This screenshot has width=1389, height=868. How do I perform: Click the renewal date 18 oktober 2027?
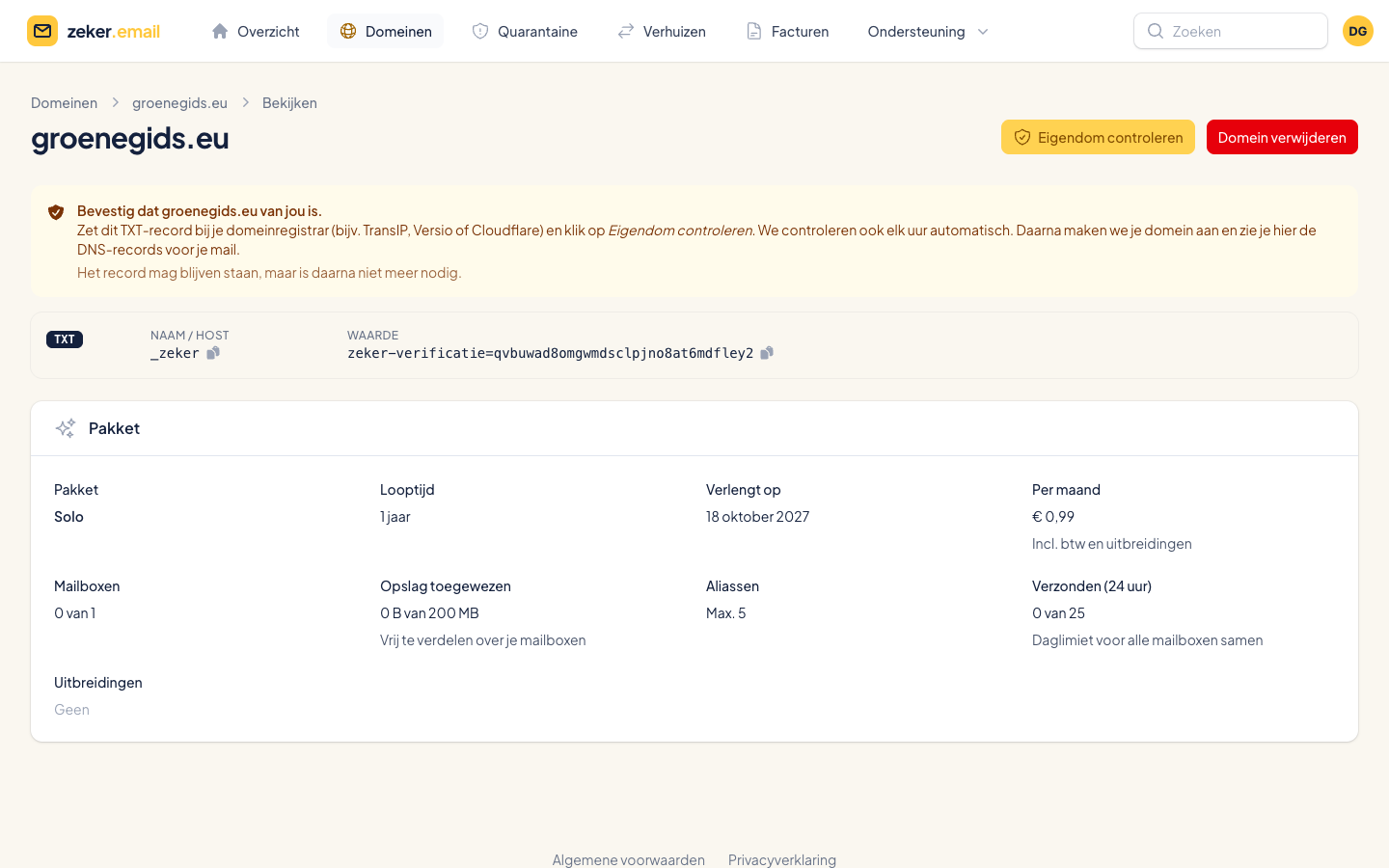coord(758,517)
